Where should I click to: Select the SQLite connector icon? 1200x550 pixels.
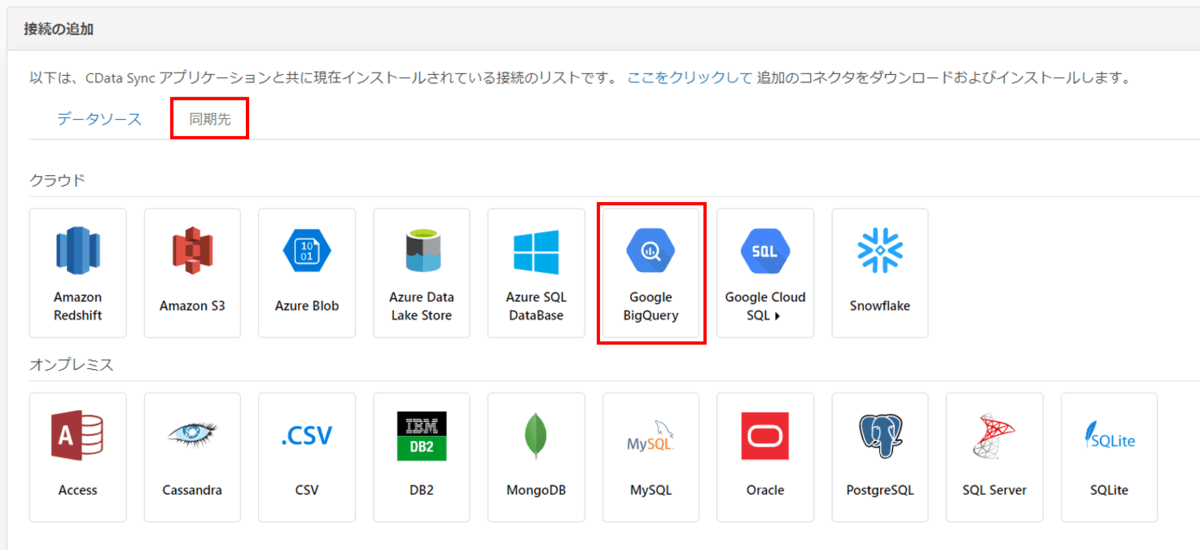click(x=1109, y=436)
